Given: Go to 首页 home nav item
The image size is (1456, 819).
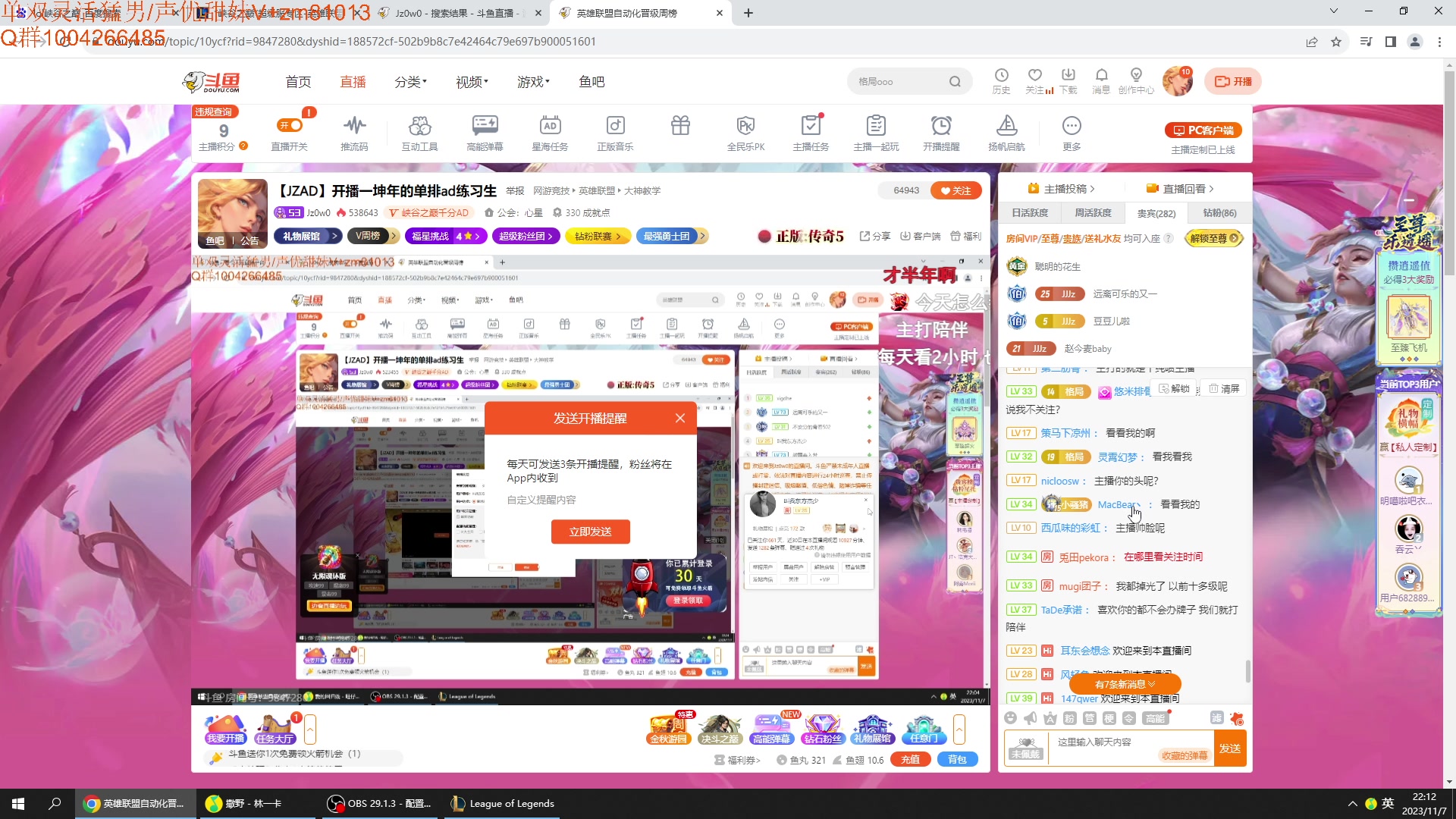Looking at the screenshot, I should pyautogui.click(x=298, y=82).
